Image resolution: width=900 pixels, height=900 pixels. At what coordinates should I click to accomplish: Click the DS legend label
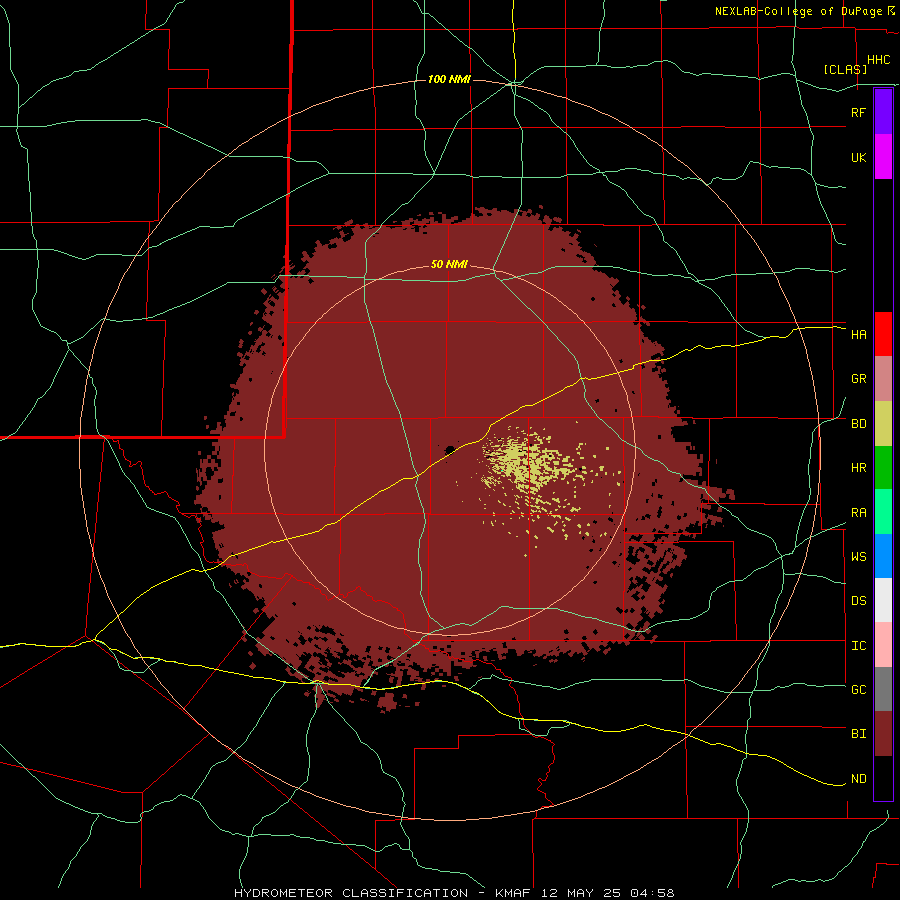click(x=858, y=601)
